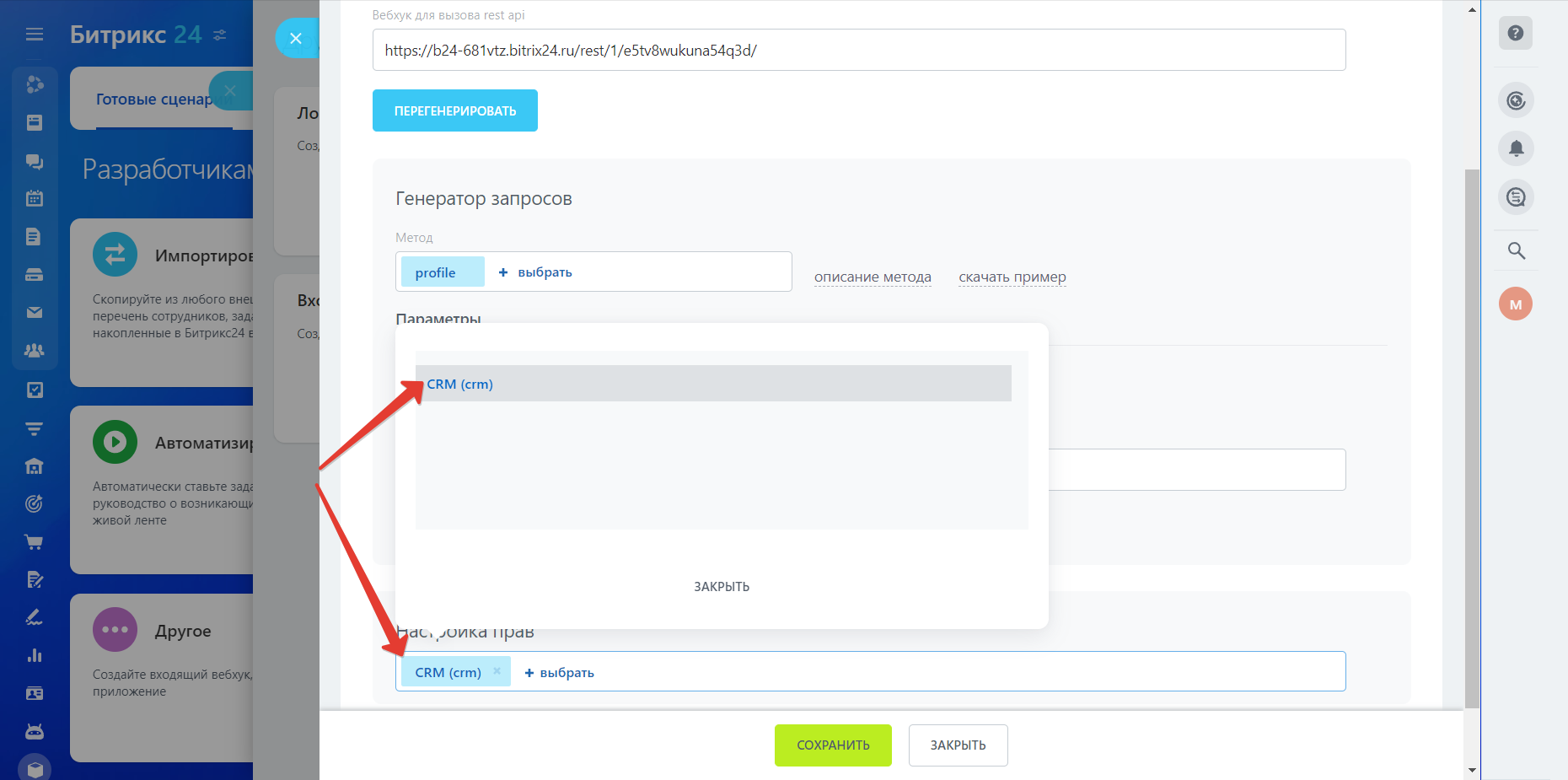1568x780 pixels.
Task: Open the user avatar M
Action: click(x=1516, y=304)
